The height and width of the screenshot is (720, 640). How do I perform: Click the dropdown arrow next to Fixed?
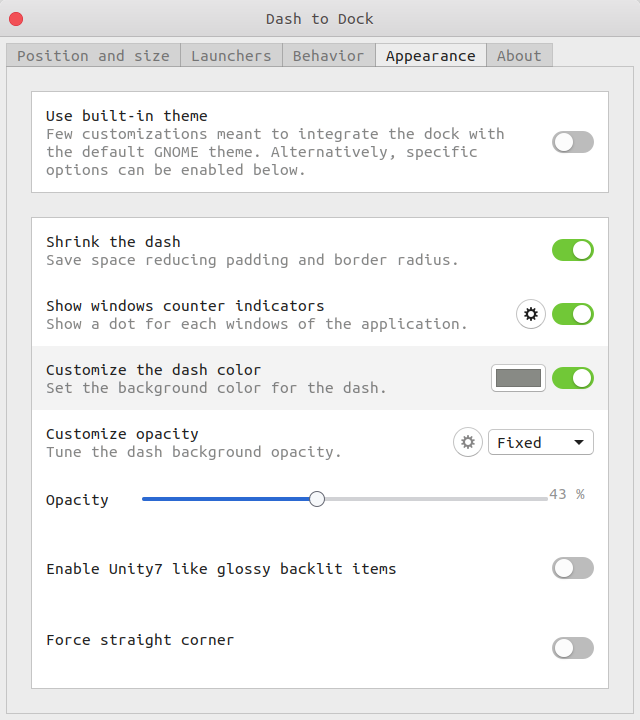[578, 442]
